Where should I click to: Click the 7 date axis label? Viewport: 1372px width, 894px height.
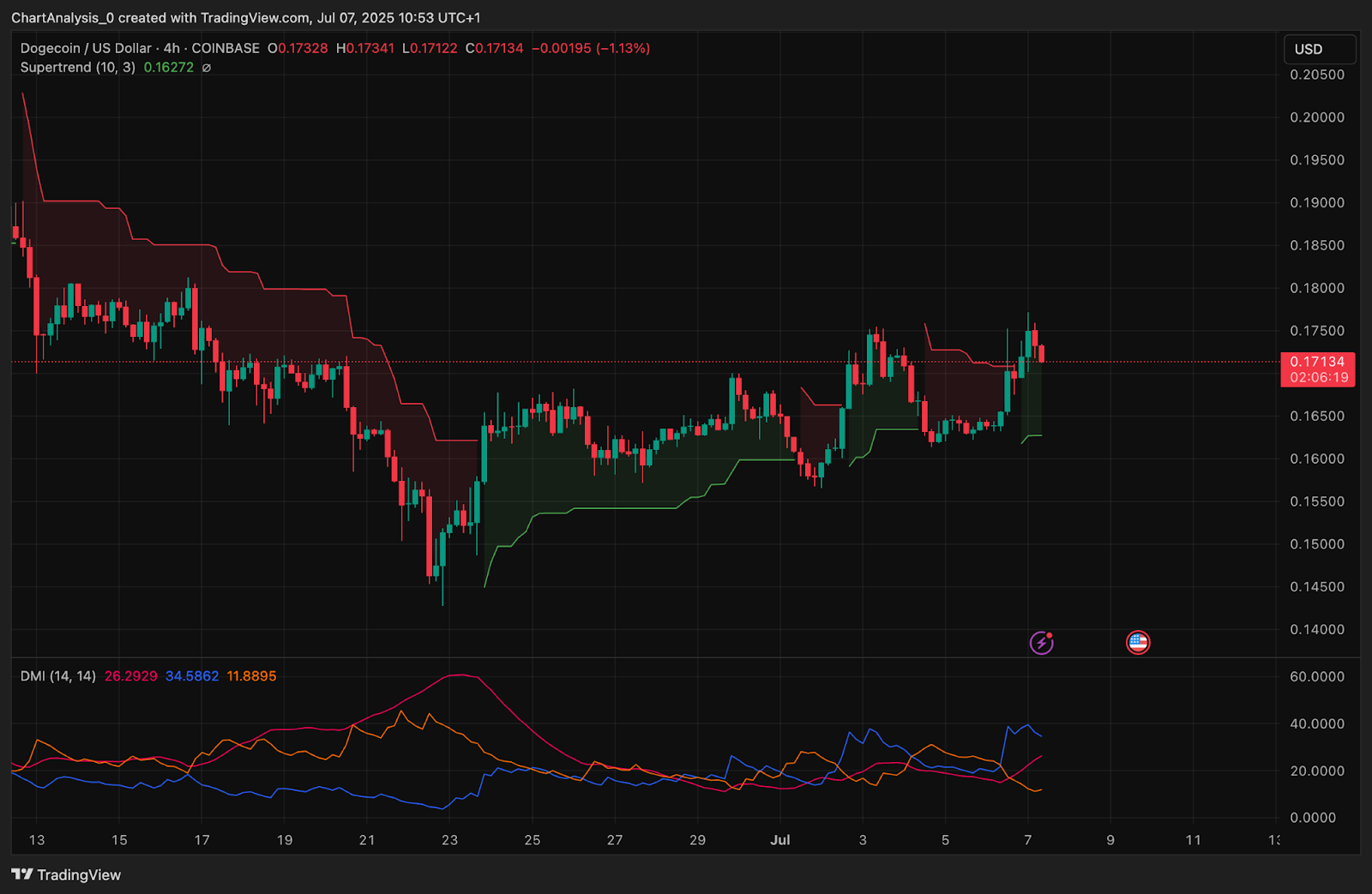(1027, 840)
